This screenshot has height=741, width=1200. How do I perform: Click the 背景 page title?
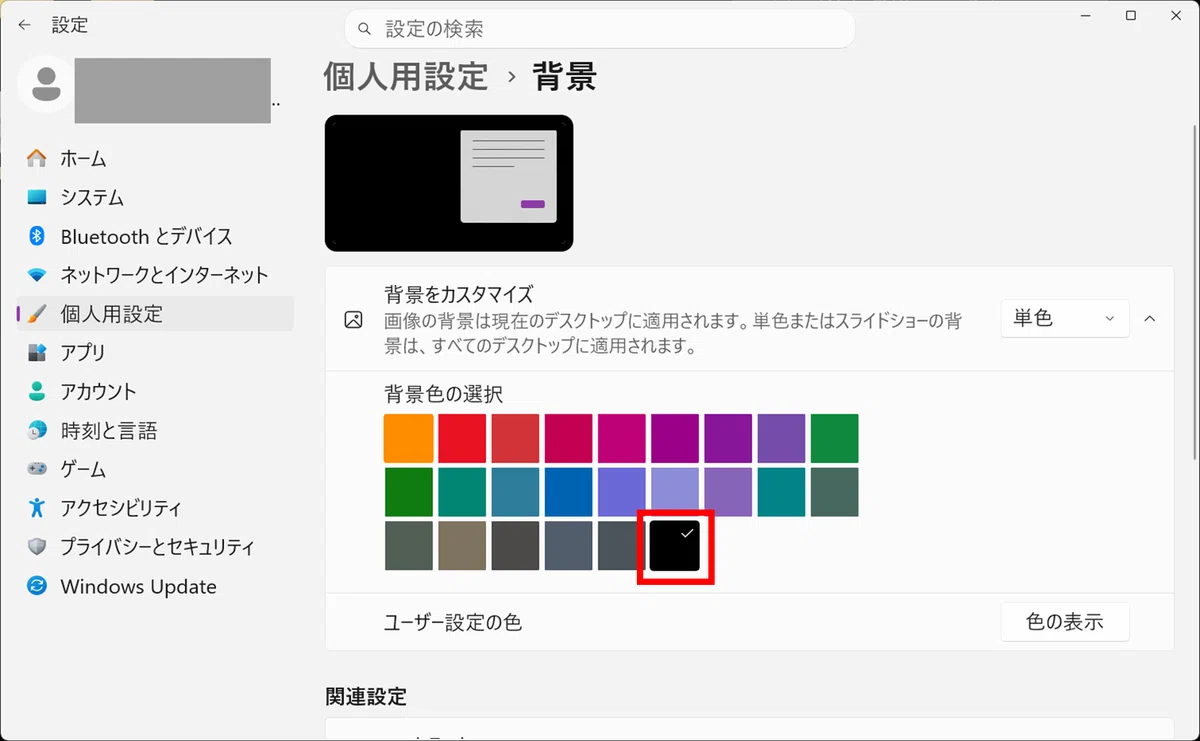565,77
